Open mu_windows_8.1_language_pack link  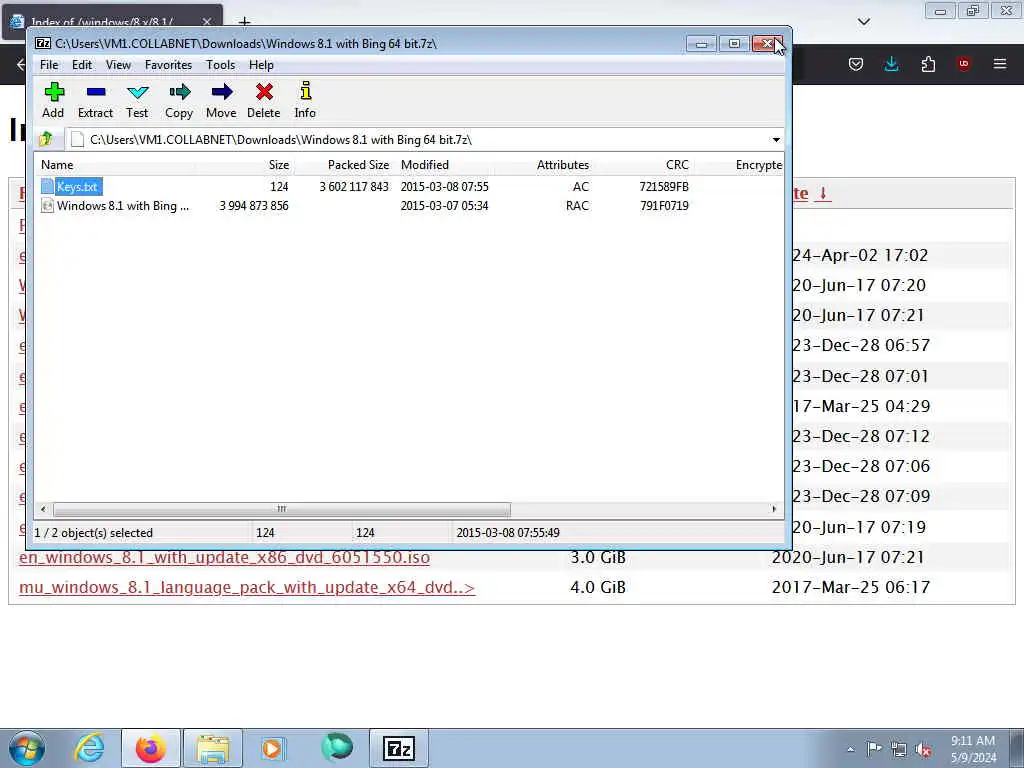click(x=247, y=587)
